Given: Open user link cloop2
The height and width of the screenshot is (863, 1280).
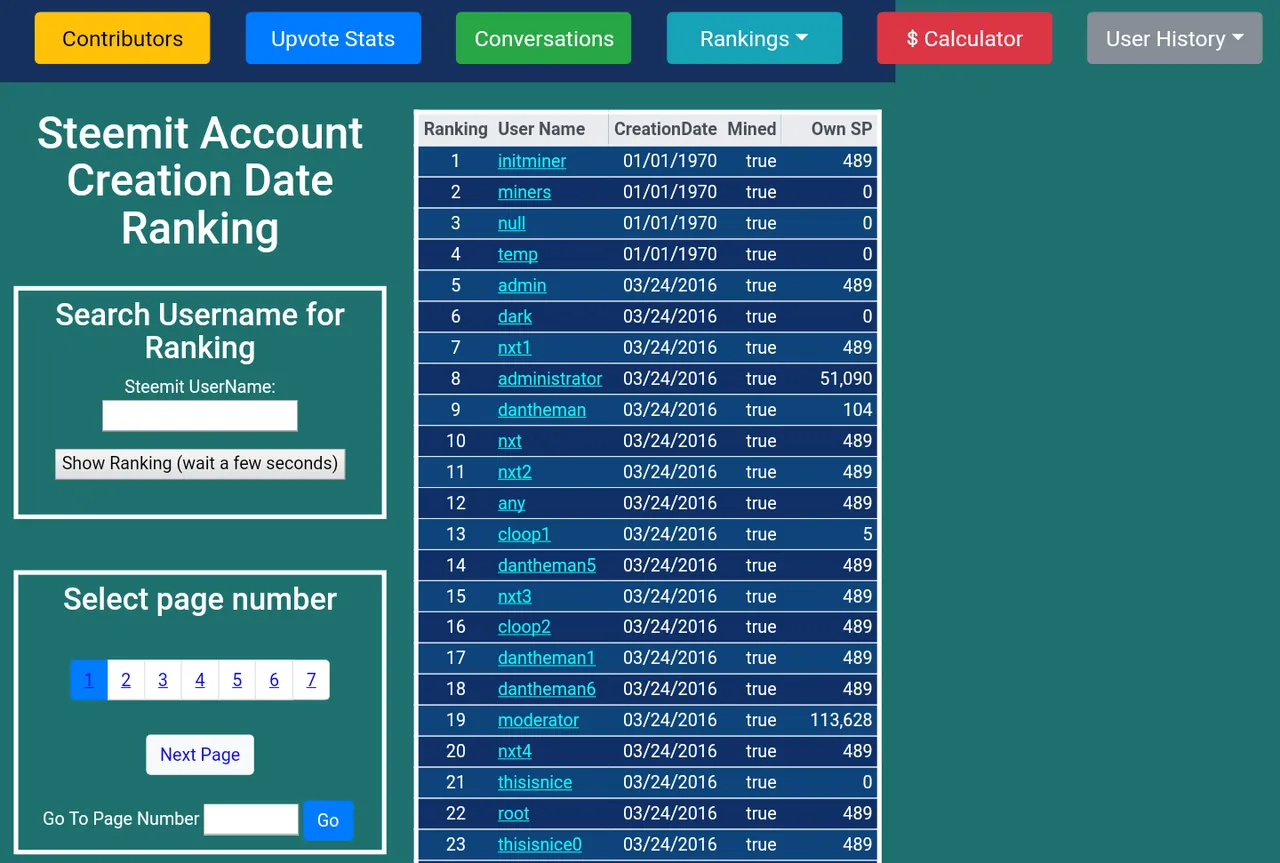Looking at the screenshot, I should click(x=524, y=627).
